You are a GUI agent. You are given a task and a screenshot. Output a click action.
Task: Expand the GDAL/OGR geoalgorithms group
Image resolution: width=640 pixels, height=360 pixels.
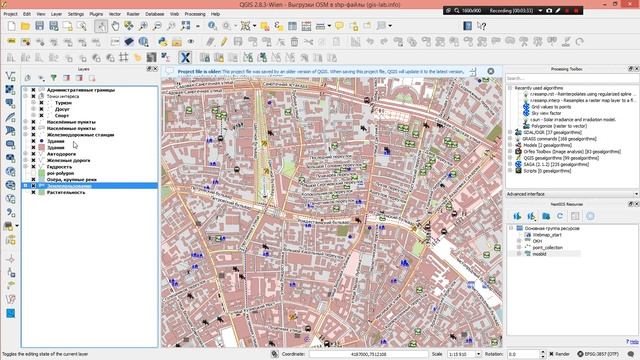(x=510, y=132)
